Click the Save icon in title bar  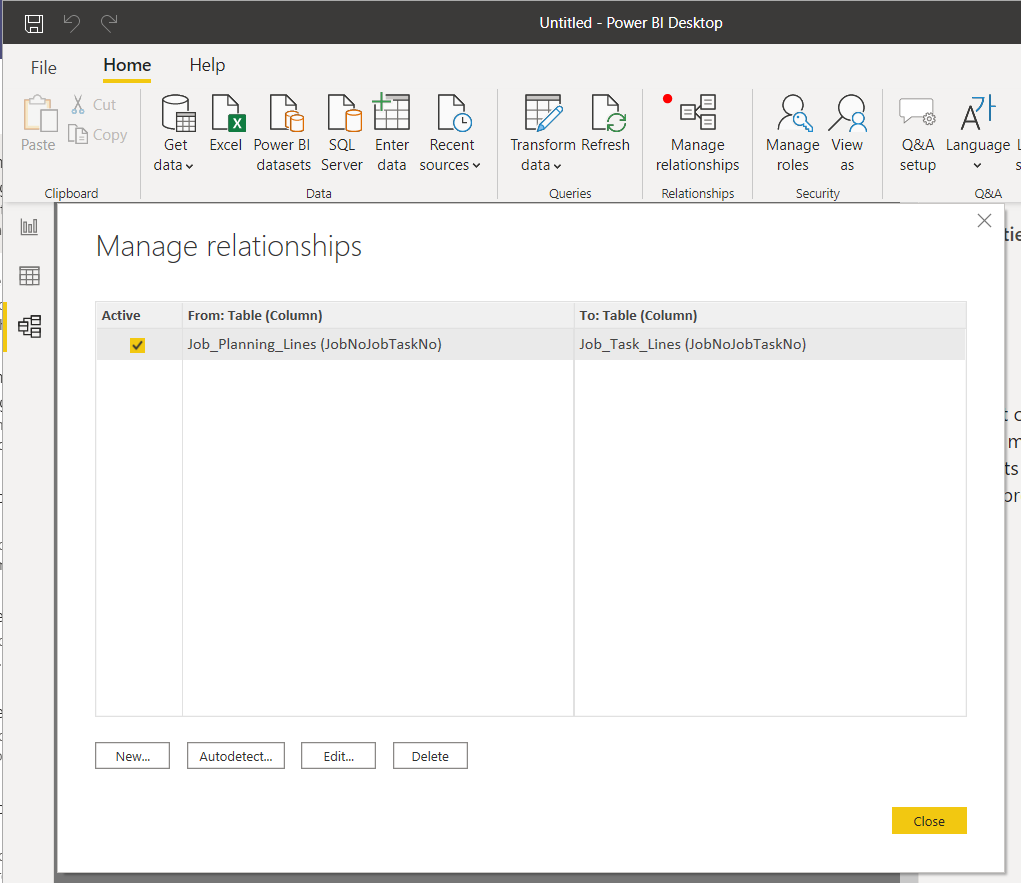tap(34, 22)
